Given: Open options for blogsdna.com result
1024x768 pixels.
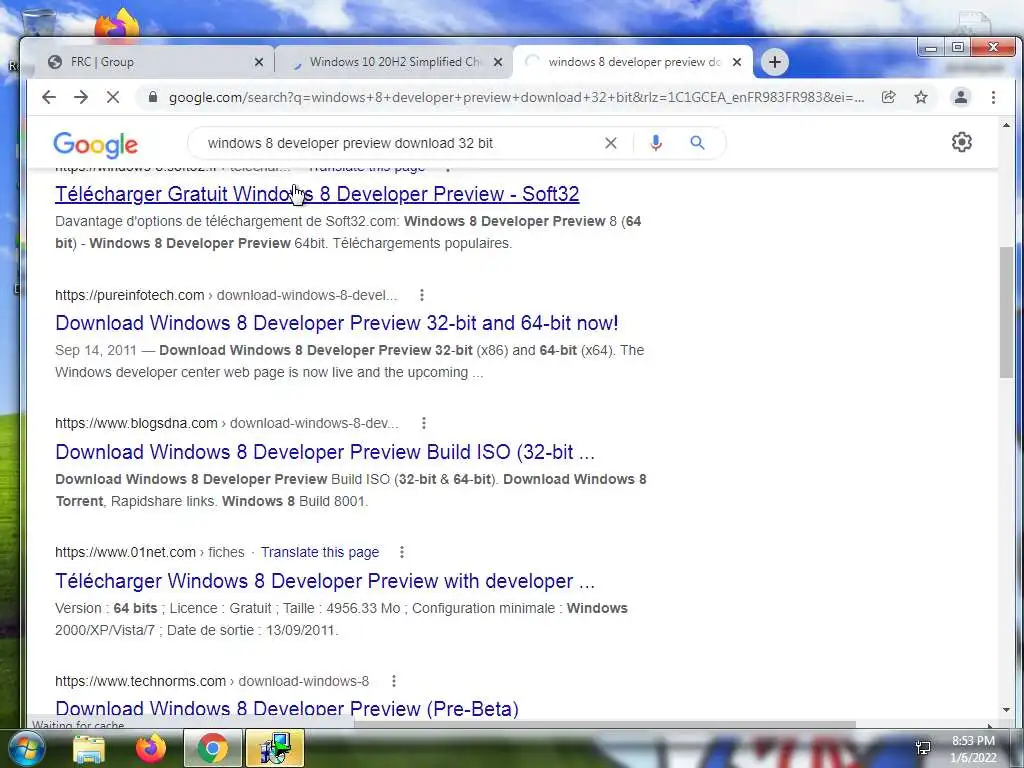Looking at the screenshot, I should [424, 423].
